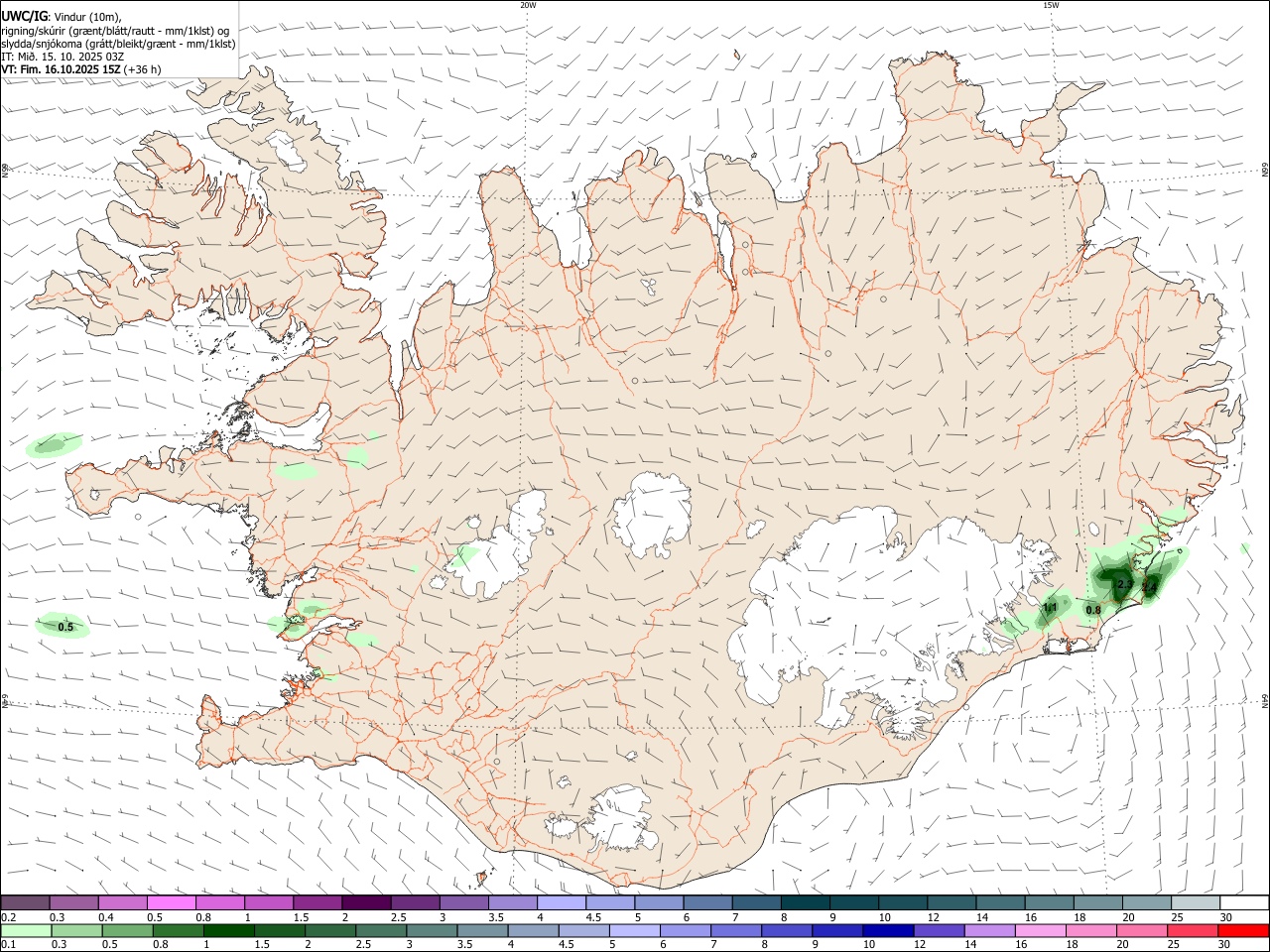Click the "0.8" precipitation value in the southeast
The height and width of the screenshot is (952, 1270).
[1093, 610]
